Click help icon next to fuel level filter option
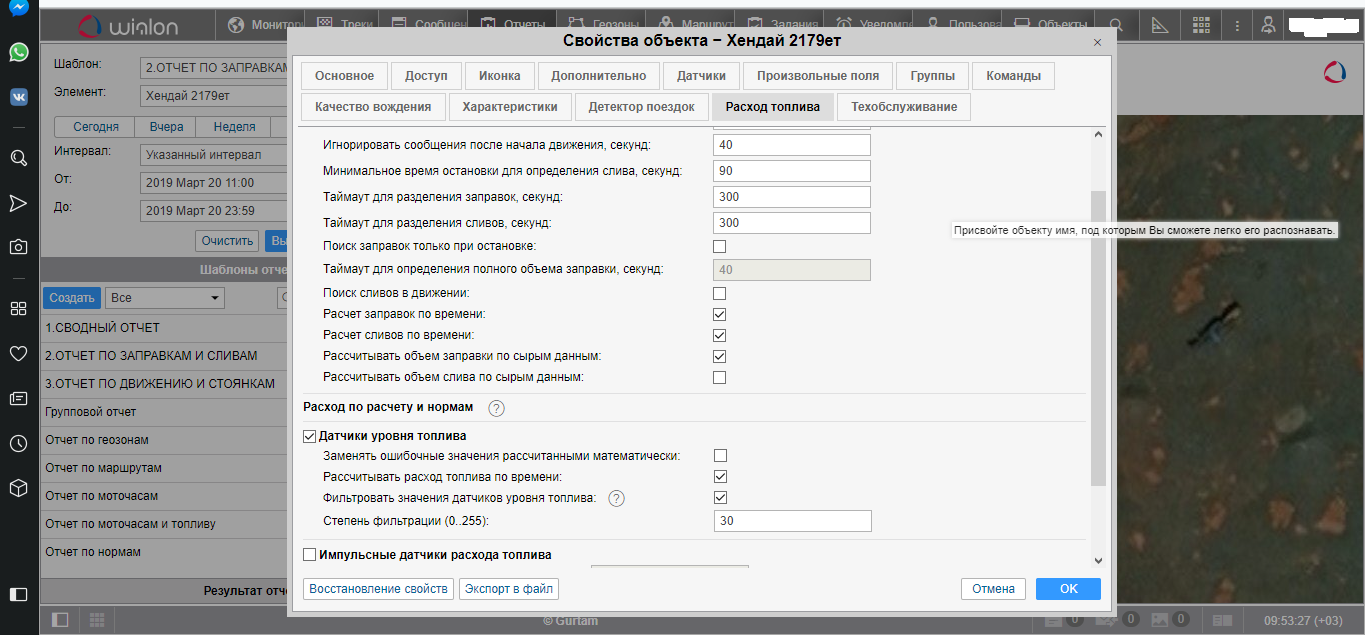The image size is (1365, 635). coord(616,498)
